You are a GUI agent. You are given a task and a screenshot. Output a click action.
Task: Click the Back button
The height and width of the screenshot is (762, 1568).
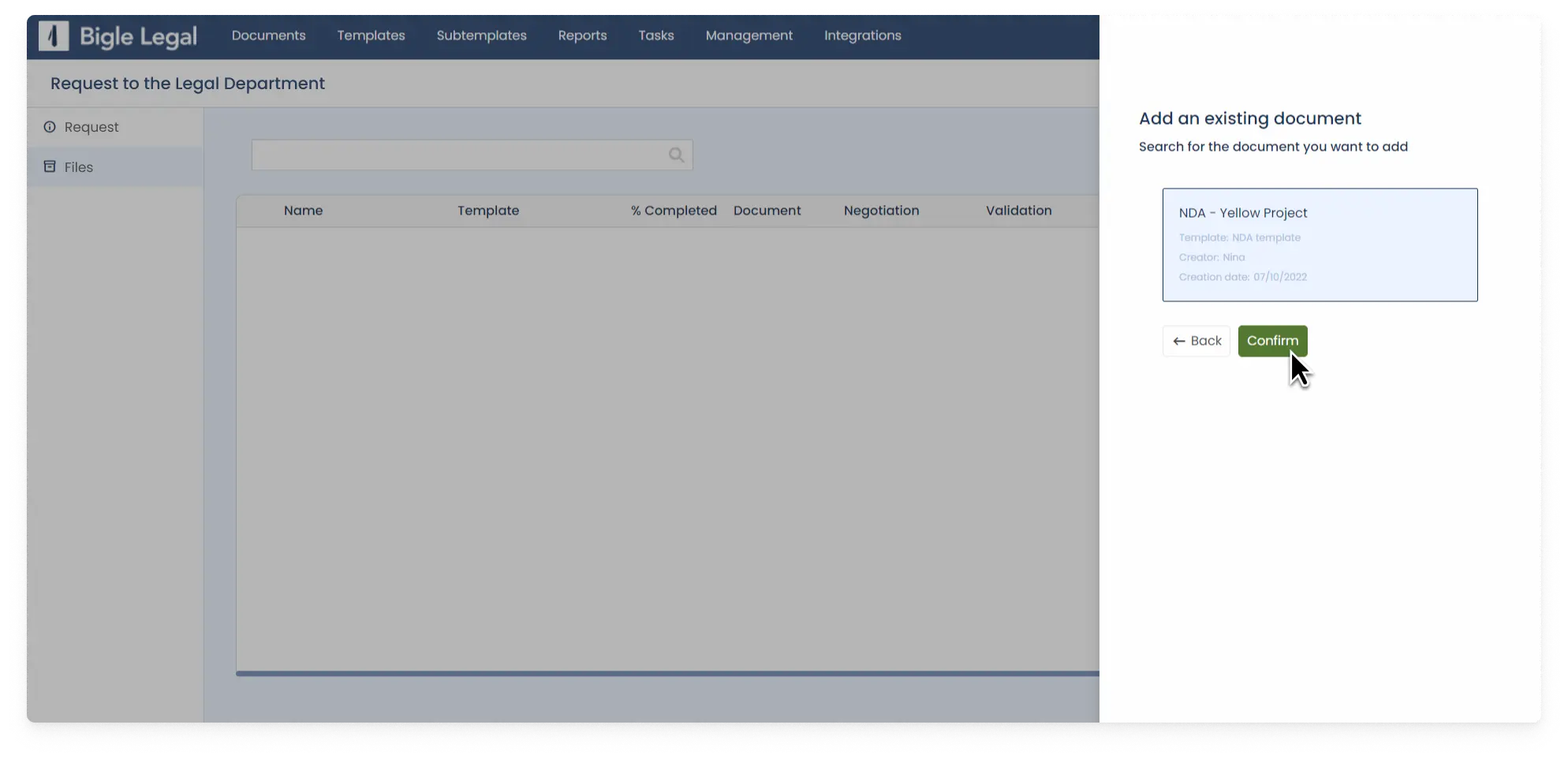(1196, 341)
